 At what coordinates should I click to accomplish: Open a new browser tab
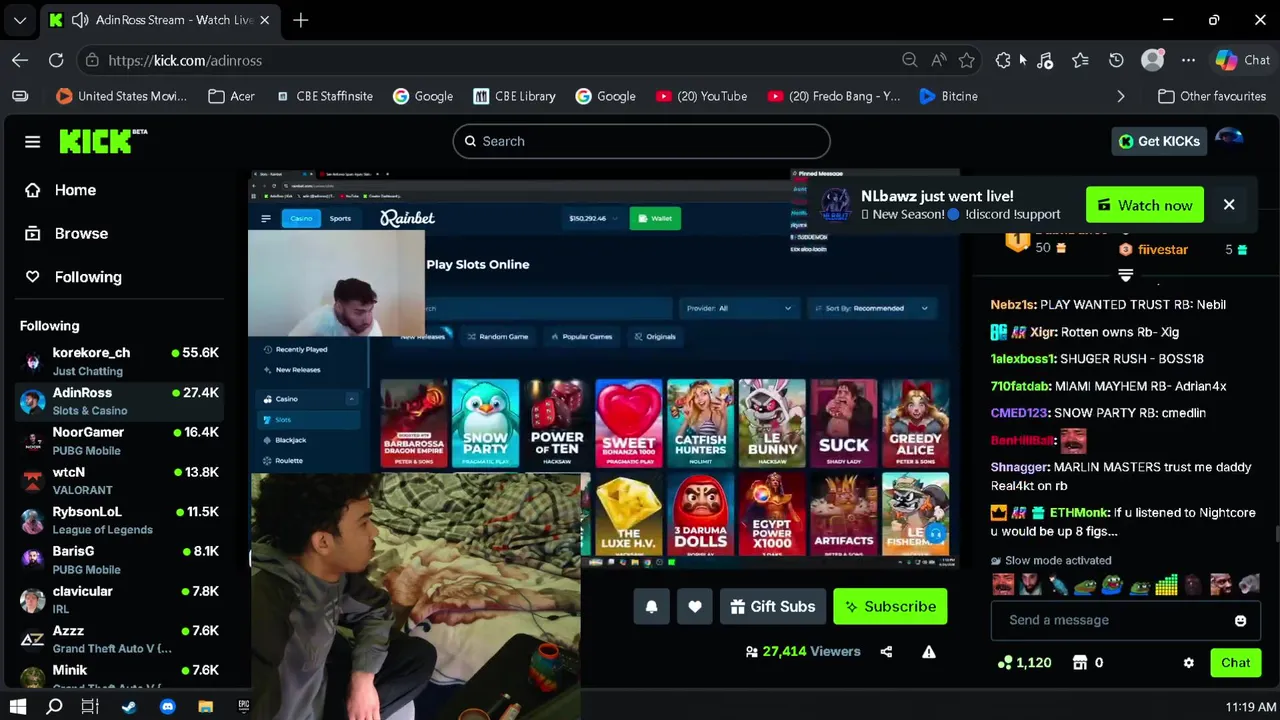click(301, 20)
